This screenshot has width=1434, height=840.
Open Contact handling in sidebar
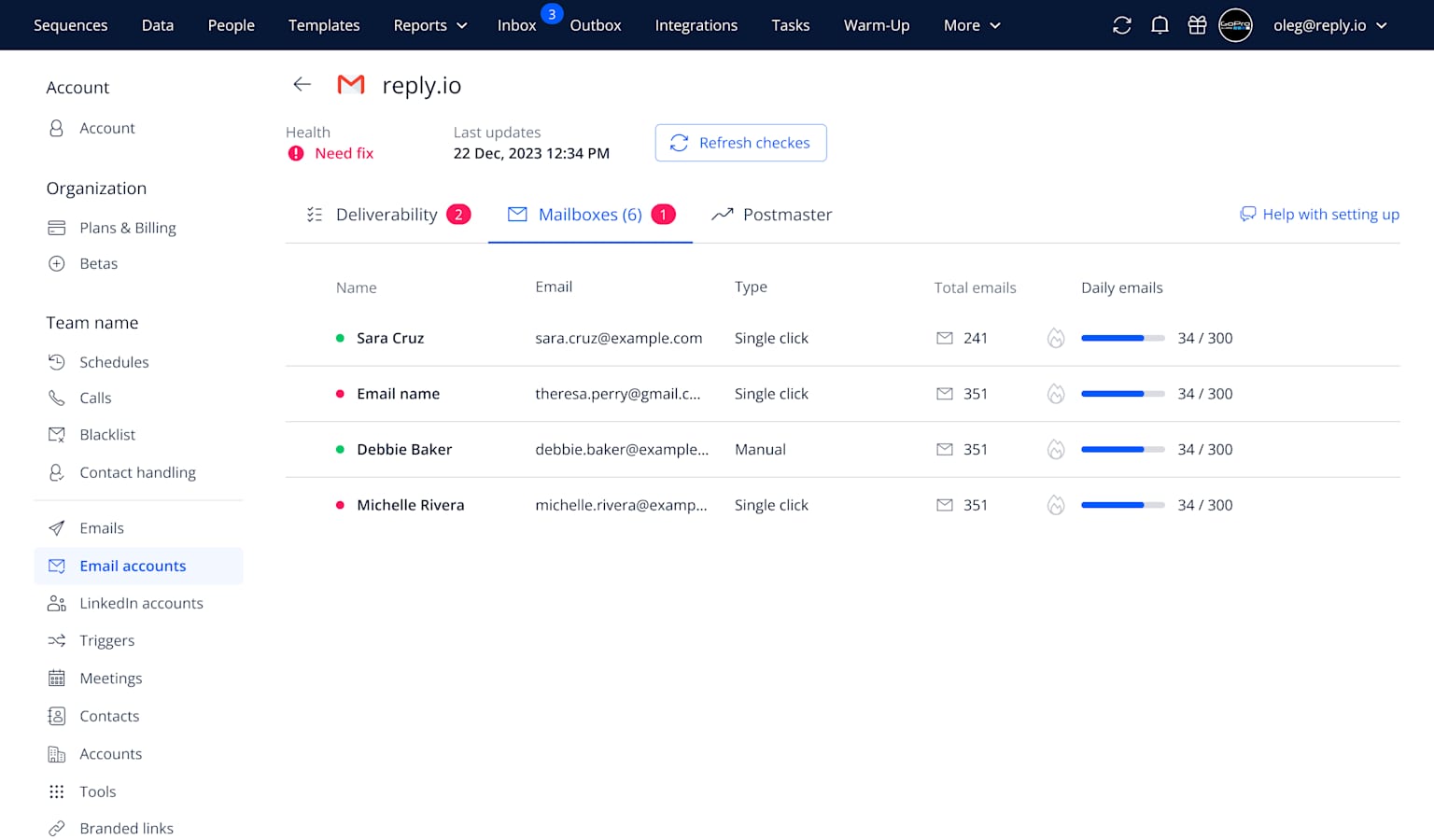[x=138, y=472]
